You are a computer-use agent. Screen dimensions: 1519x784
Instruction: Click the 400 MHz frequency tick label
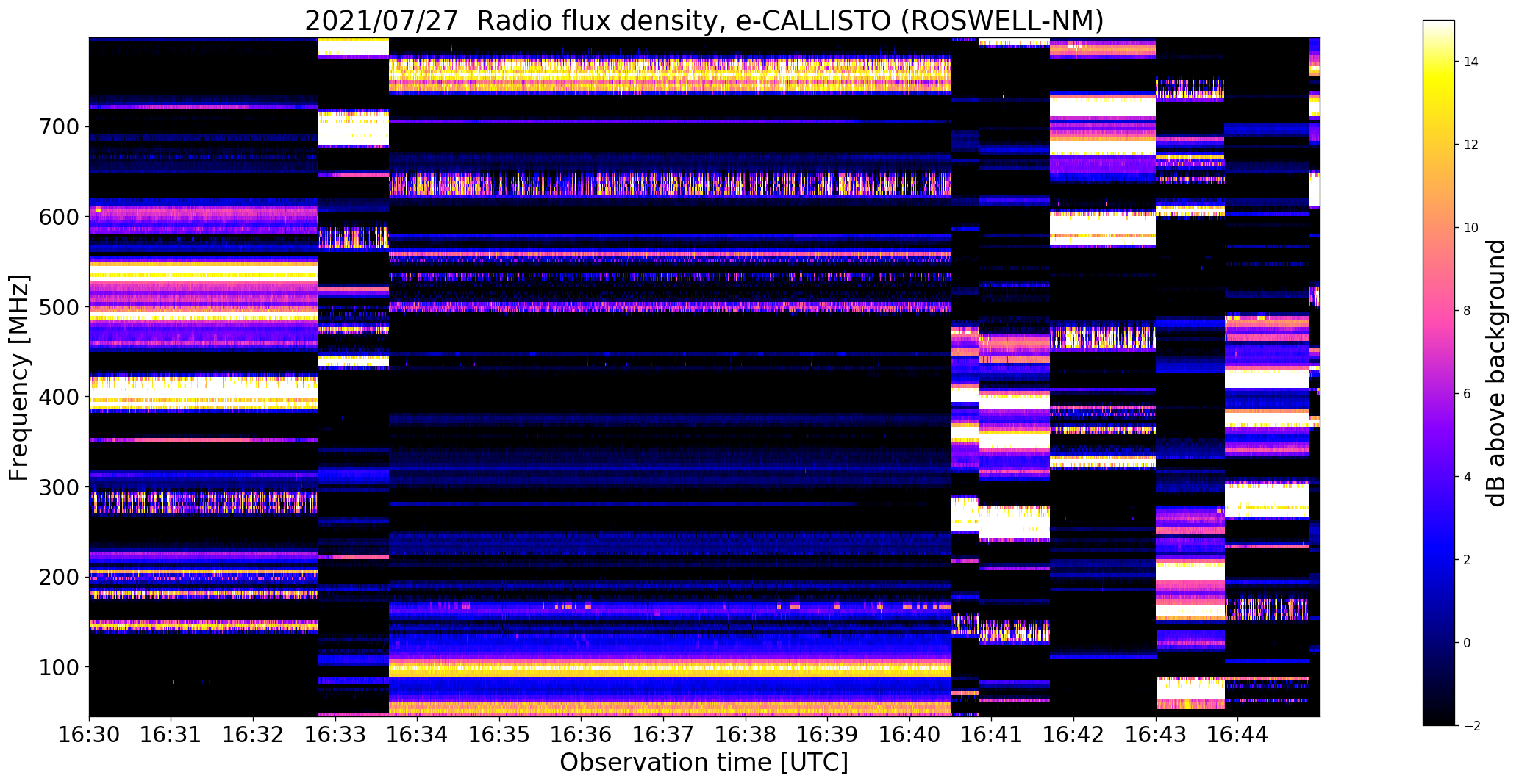coord(58,398)
